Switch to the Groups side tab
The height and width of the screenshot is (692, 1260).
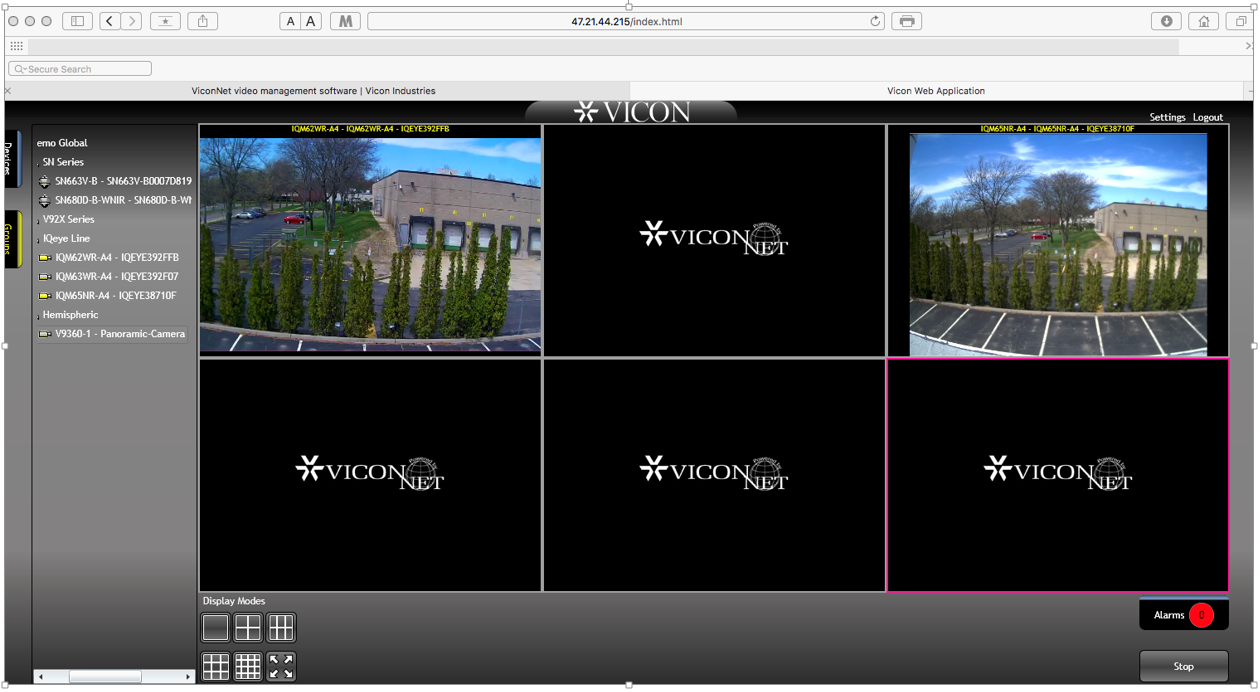[x=10, y=239]
